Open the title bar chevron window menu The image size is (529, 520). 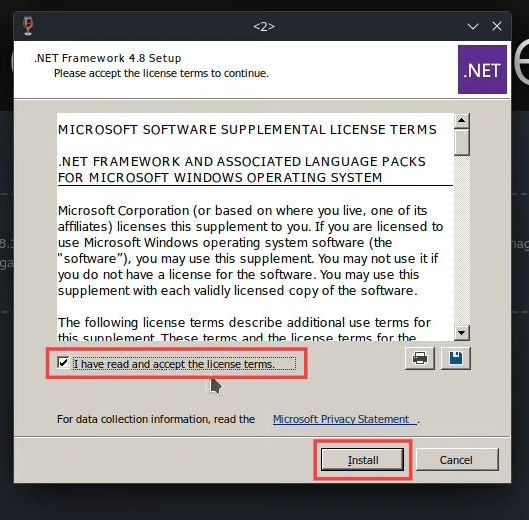[473, 26]
